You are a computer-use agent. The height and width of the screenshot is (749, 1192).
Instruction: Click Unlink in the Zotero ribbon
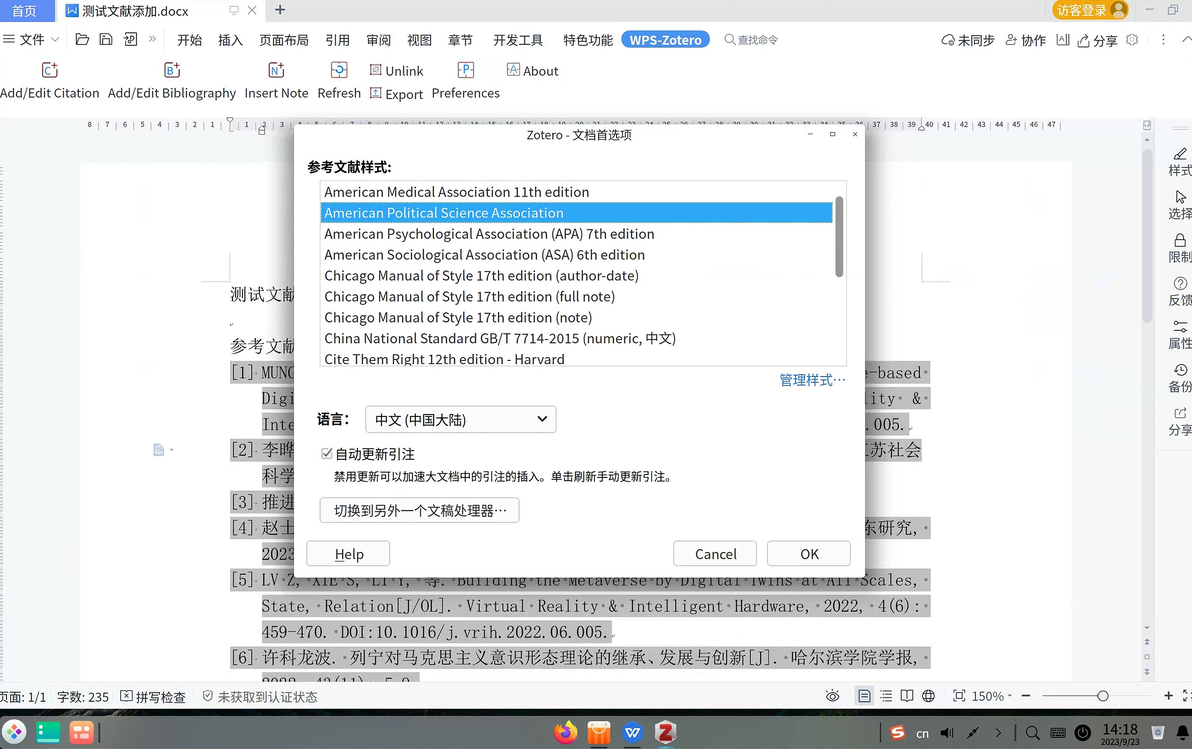pos(396,71)
